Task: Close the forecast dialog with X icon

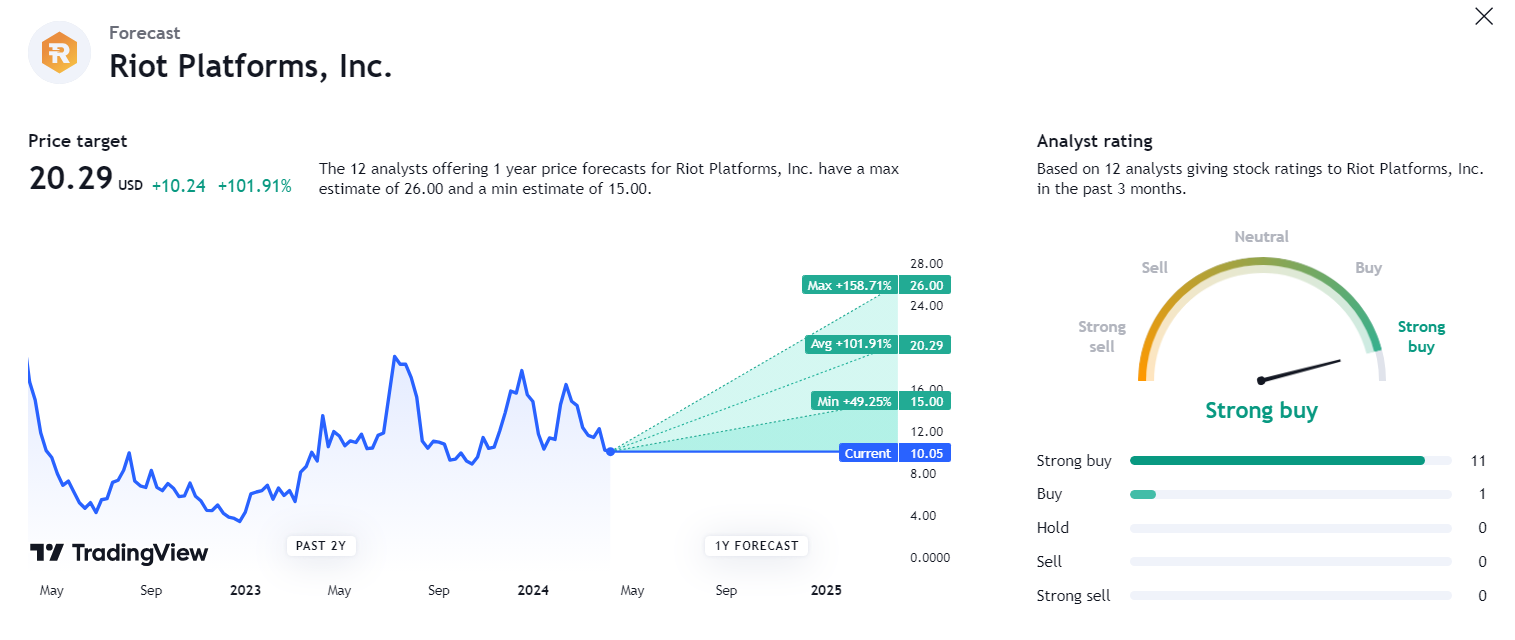Action: tap(1484, 16)
